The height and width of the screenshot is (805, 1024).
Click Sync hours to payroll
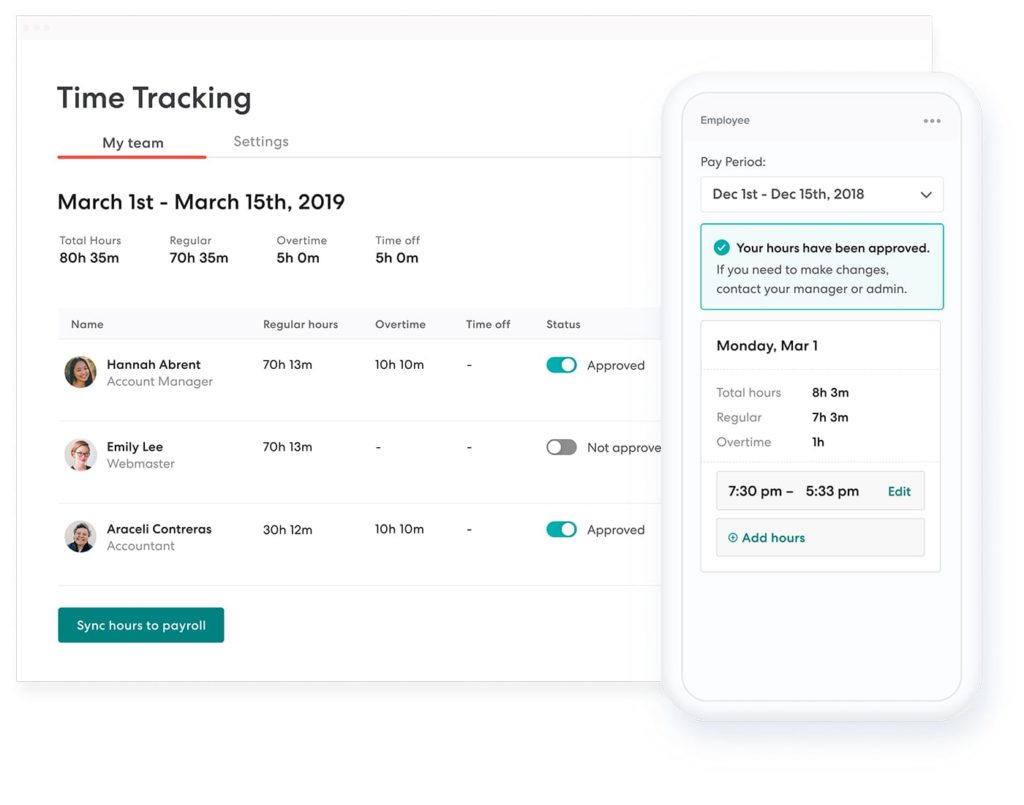140,624
